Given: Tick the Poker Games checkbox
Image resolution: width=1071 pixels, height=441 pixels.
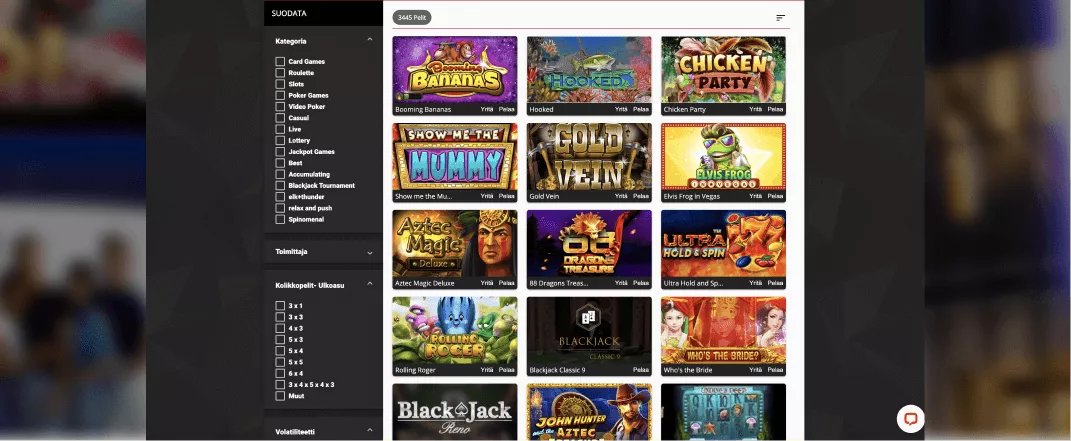Looking at the screenshot, I should click(x=280, y=96).
